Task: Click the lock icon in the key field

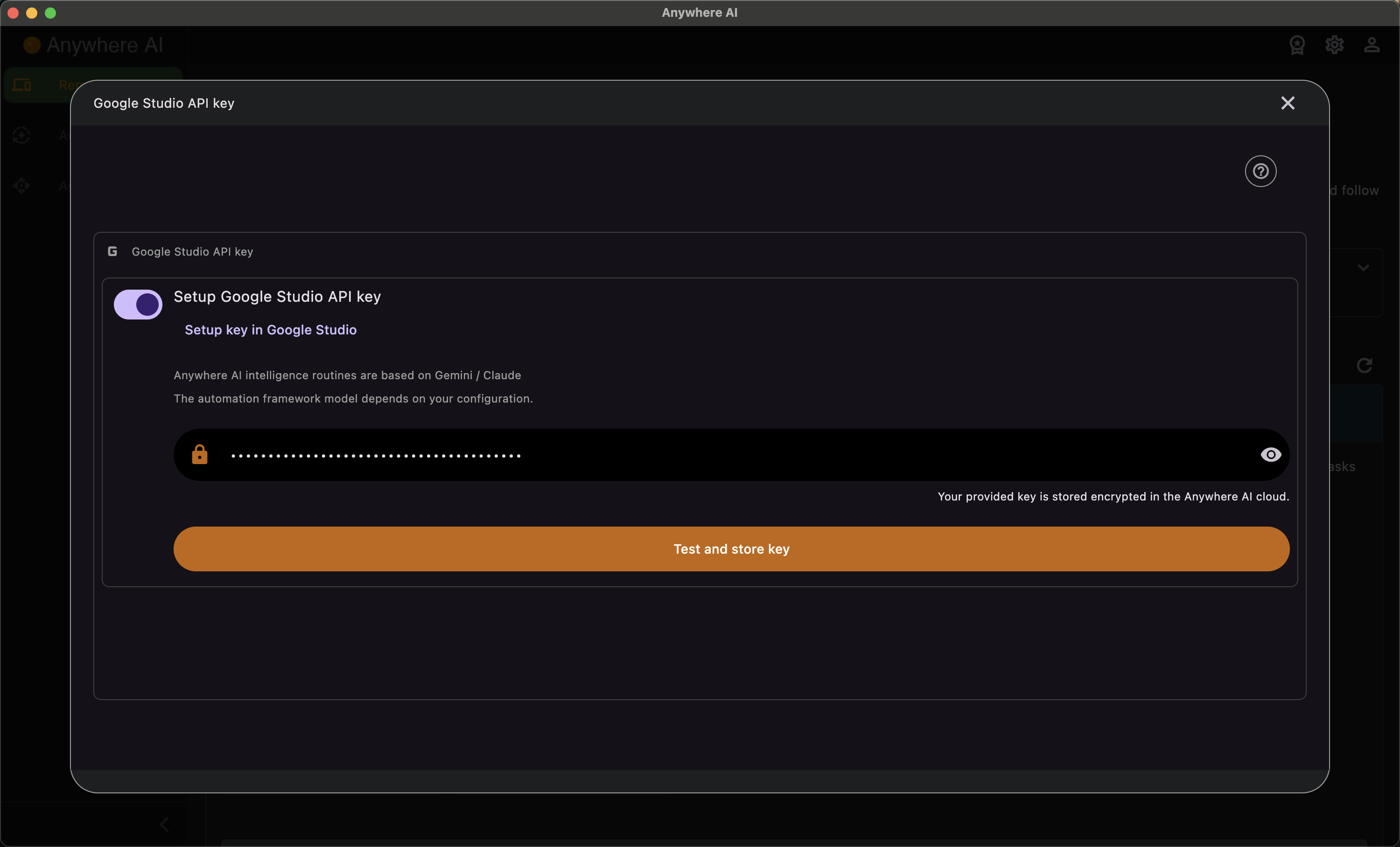Action: pyautogui.click(x=199, y=454)
